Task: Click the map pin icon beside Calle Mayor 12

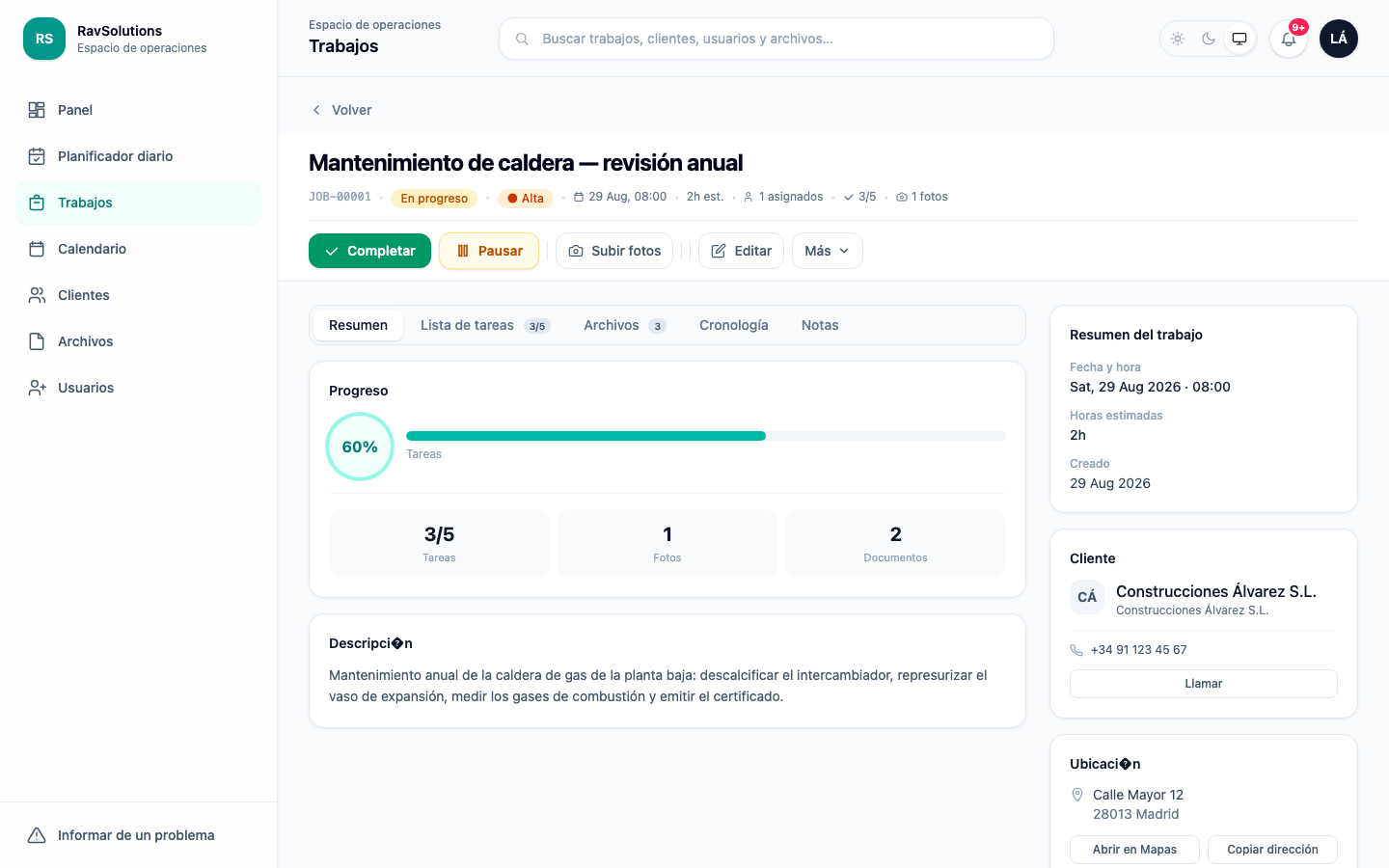Action: pos(1077,795)
